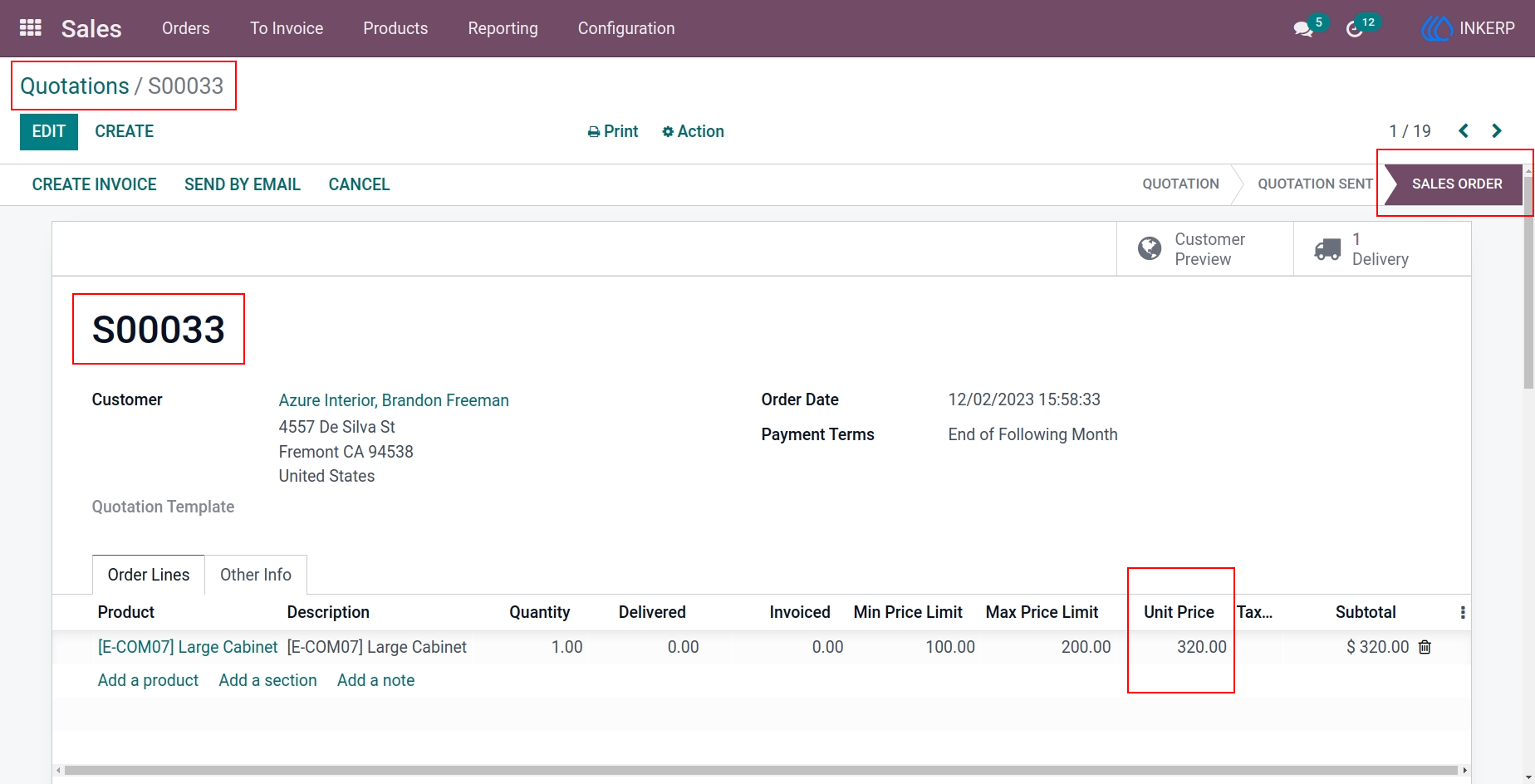Click SEND BY EMAIL button
The width and height of the screenshot is (1535, 784).
pos(243,184)
